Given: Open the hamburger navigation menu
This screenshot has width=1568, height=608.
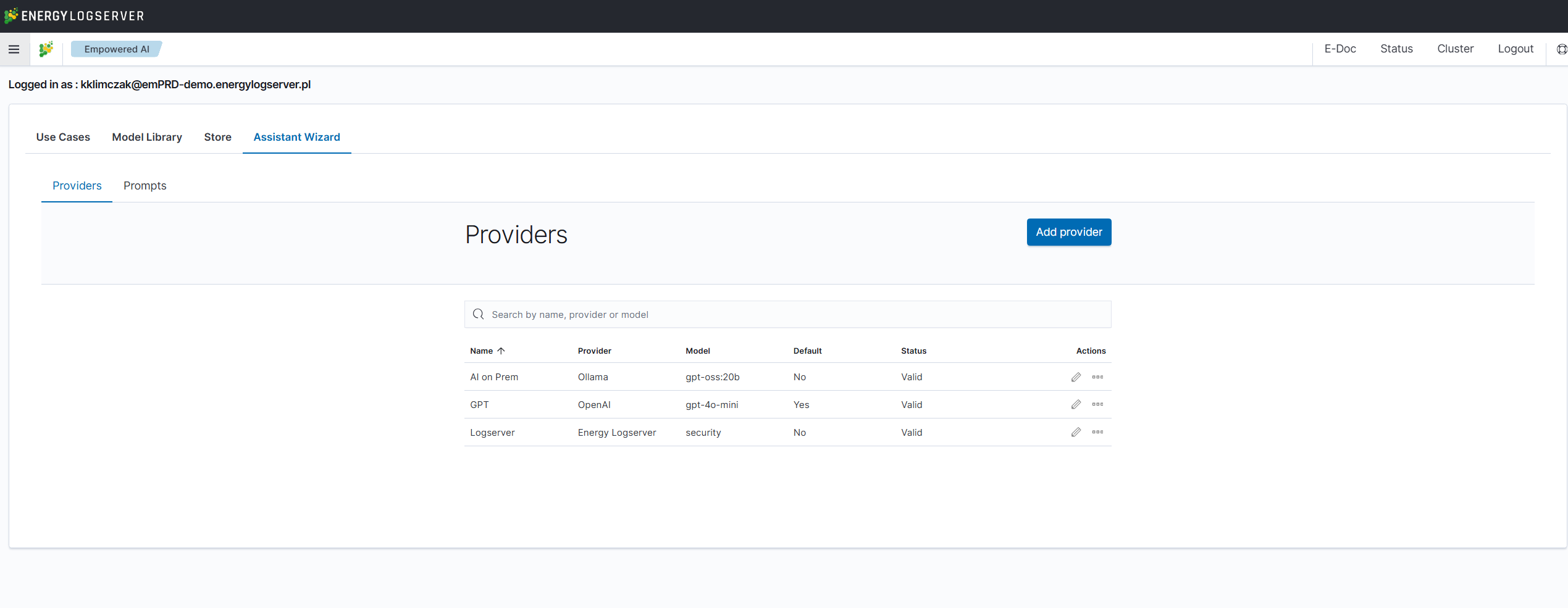Looking at the screenshot, I should tap(14, 49).
